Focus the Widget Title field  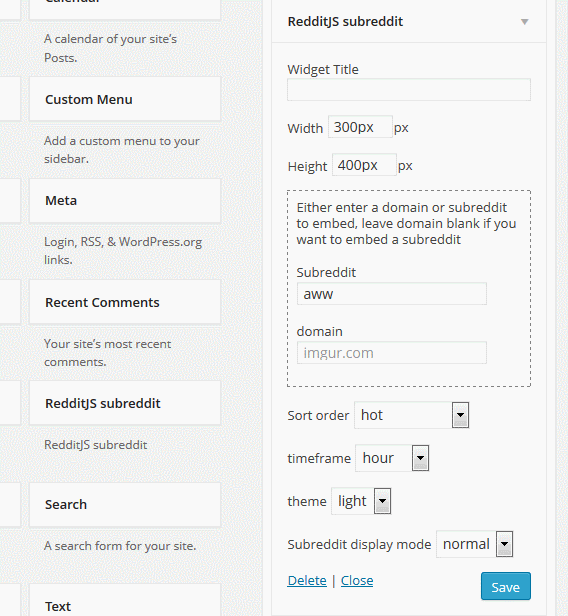coord(409,90)
